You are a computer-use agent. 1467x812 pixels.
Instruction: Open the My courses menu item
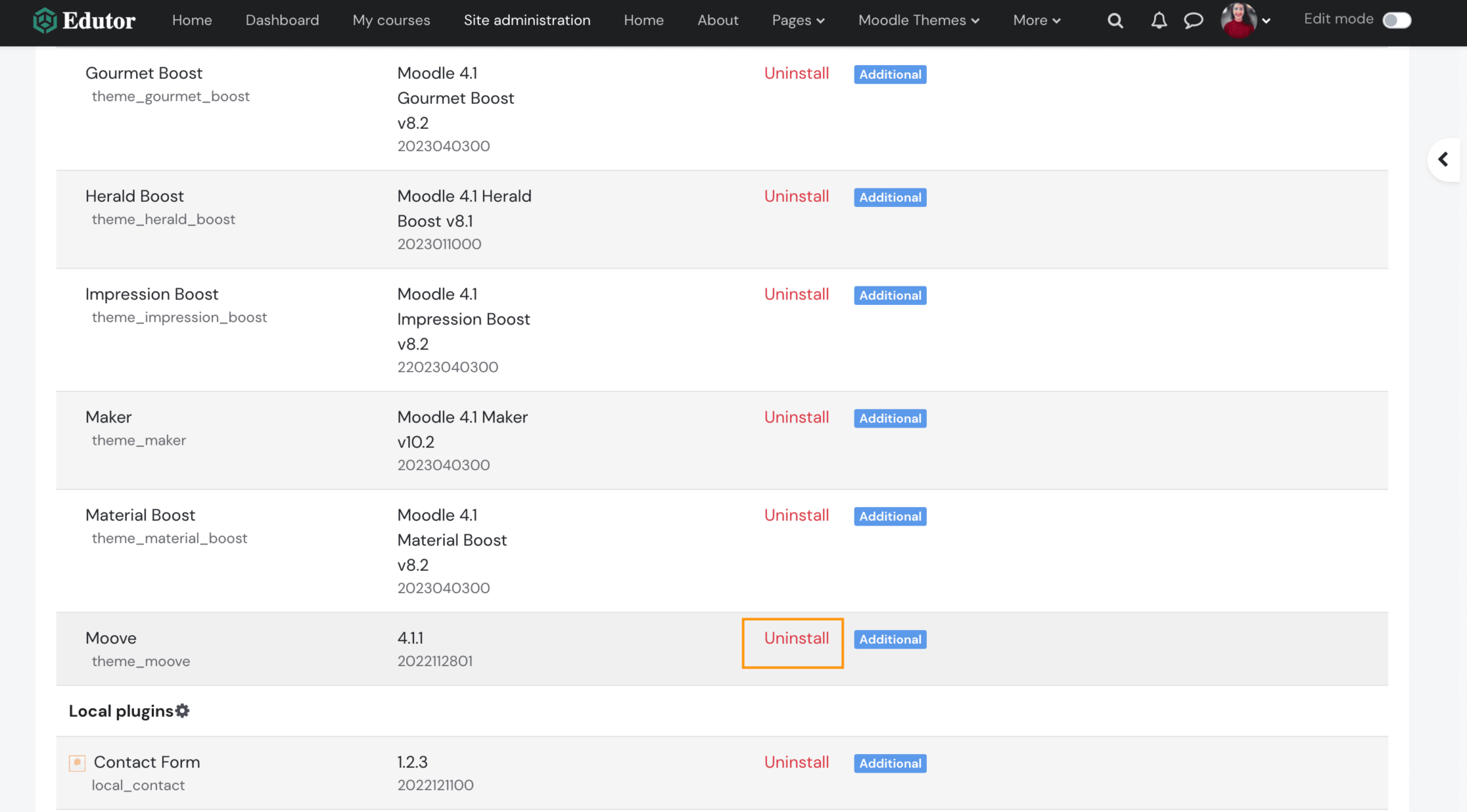click(x=391, y=20)
